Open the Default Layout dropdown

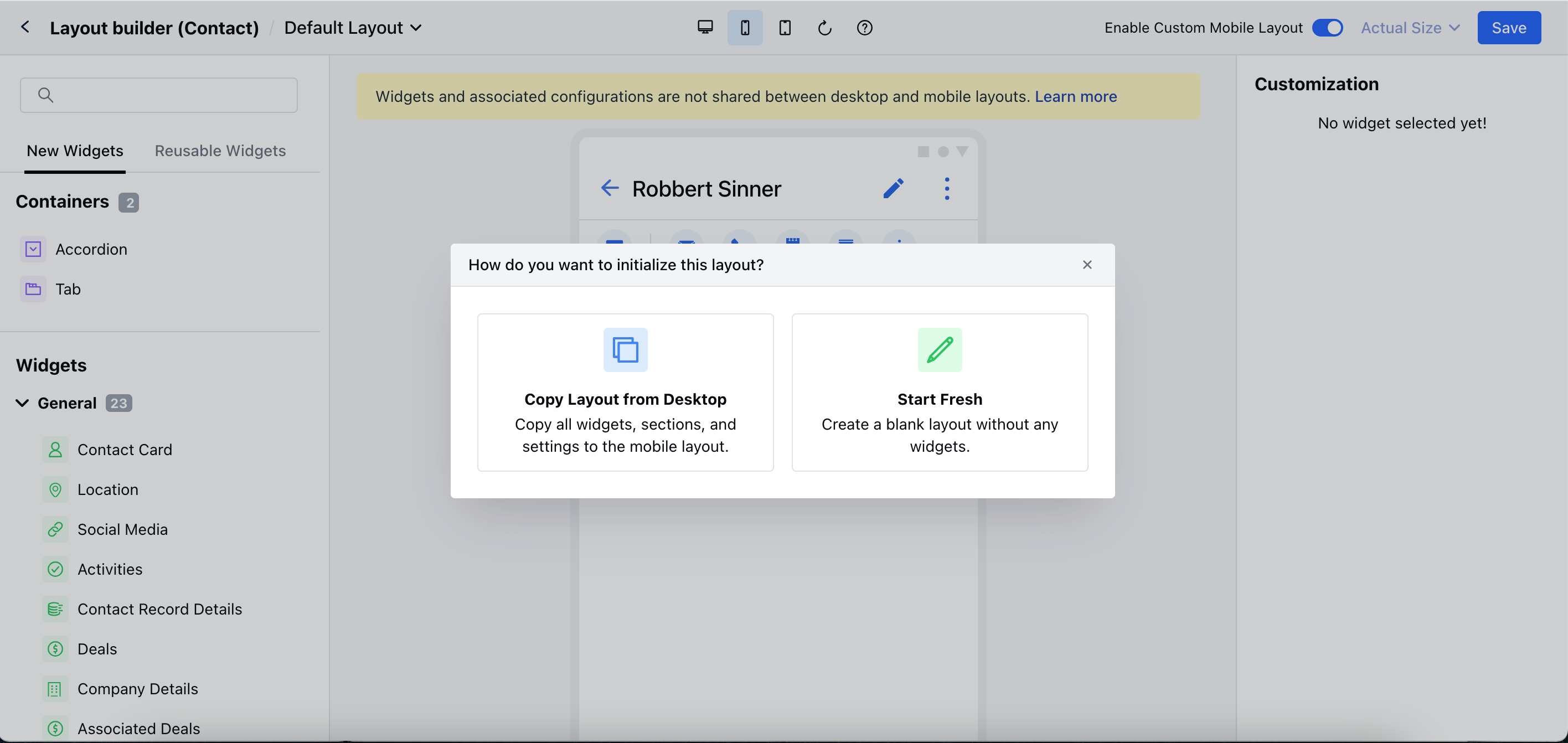[x=353, y=27]
